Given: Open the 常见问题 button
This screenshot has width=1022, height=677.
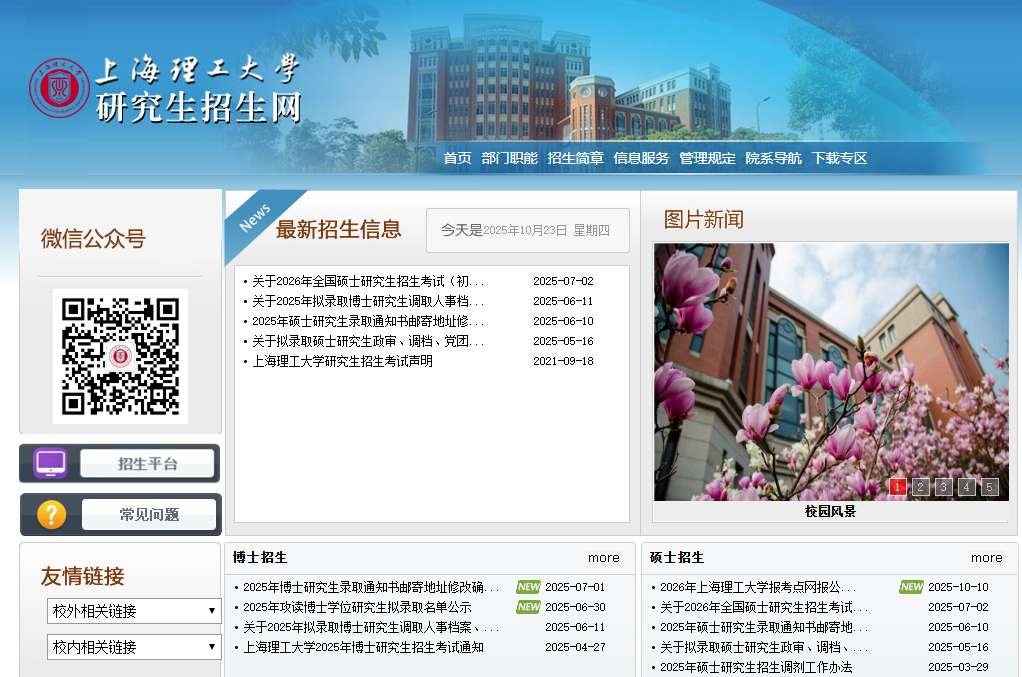Looking at the screenshot, I should point(149,514).
